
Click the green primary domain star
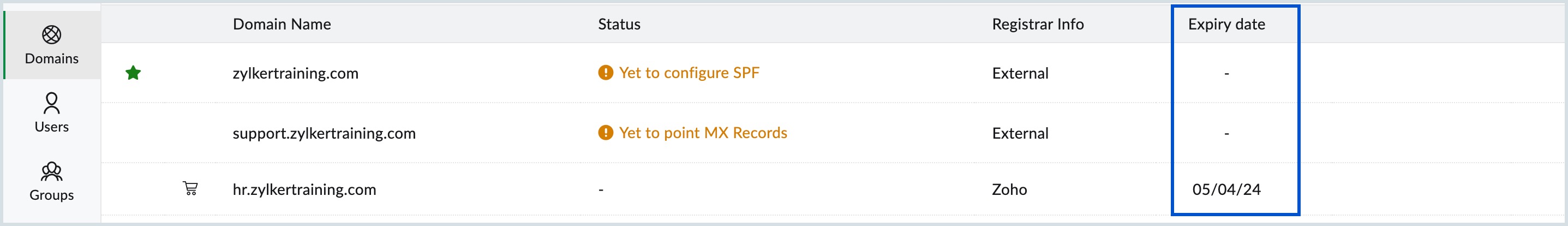(133, 73)
